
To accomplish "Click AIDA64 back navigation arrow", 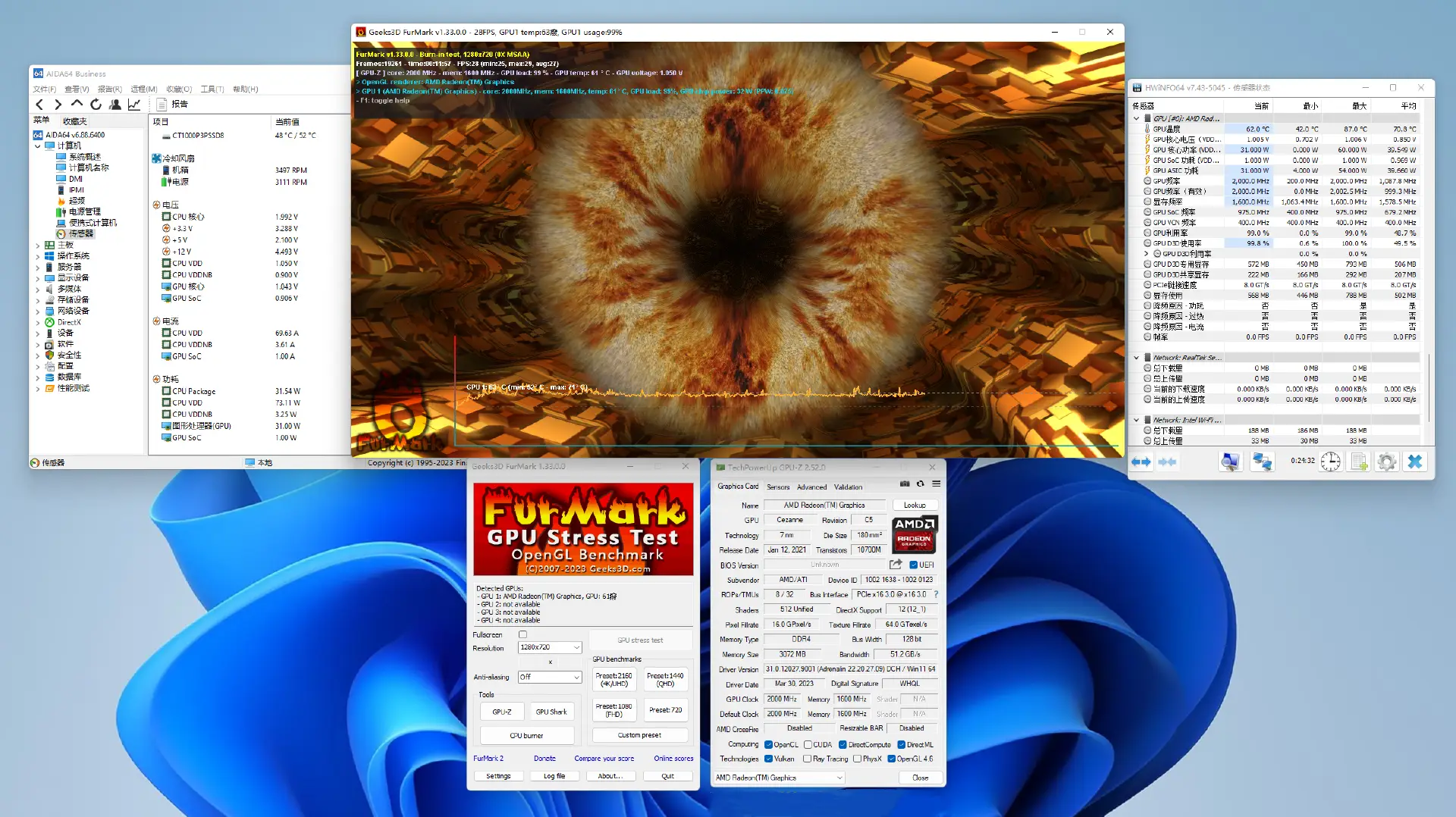I will coord(40,105).
